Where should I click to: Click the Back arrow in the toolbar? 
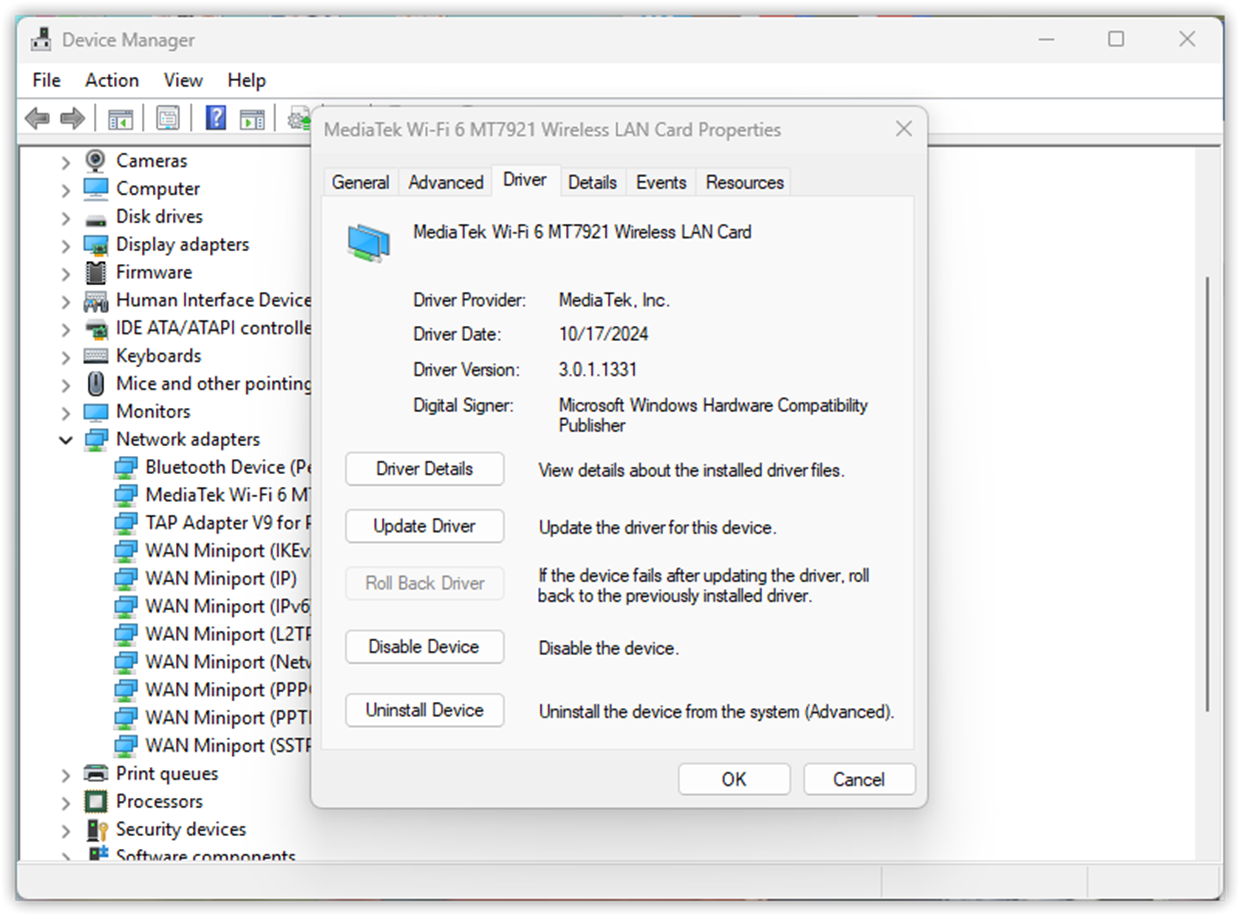[x=37, y=119]
